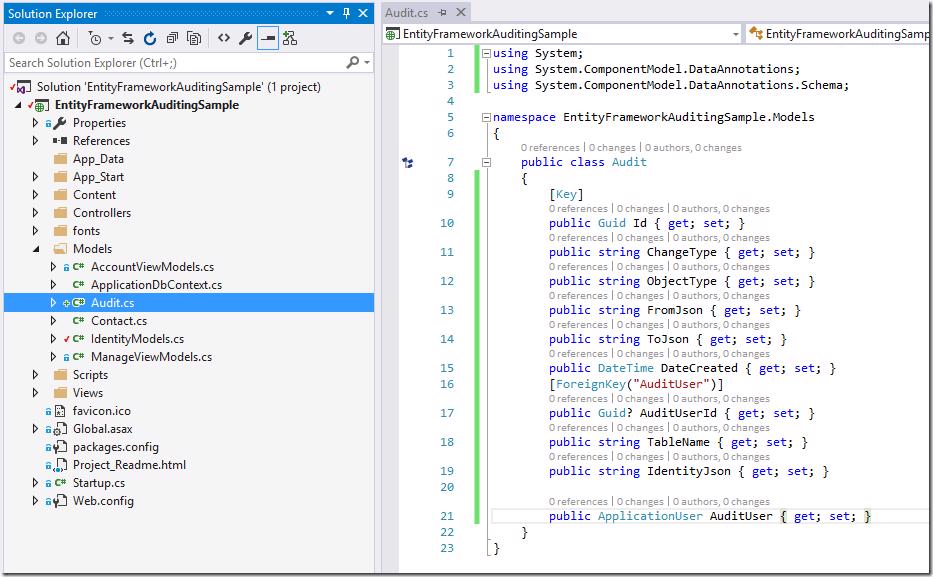Screen dimensions: 933x577
Task: Click the Forward arrow in Solution Explorer toolbar
Action: click(x=40, y=38)
